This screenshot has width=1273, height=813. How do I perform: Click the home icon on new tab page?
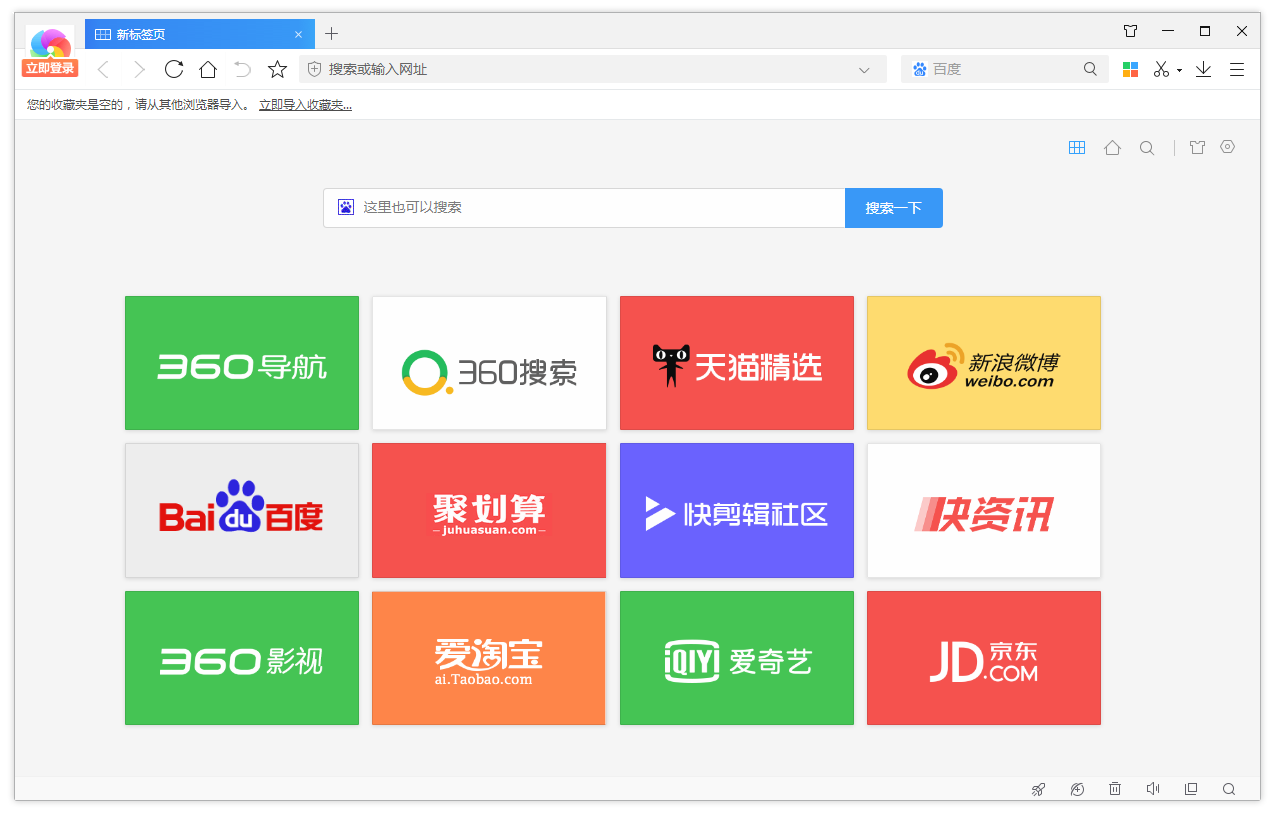tap(1112, 147)
